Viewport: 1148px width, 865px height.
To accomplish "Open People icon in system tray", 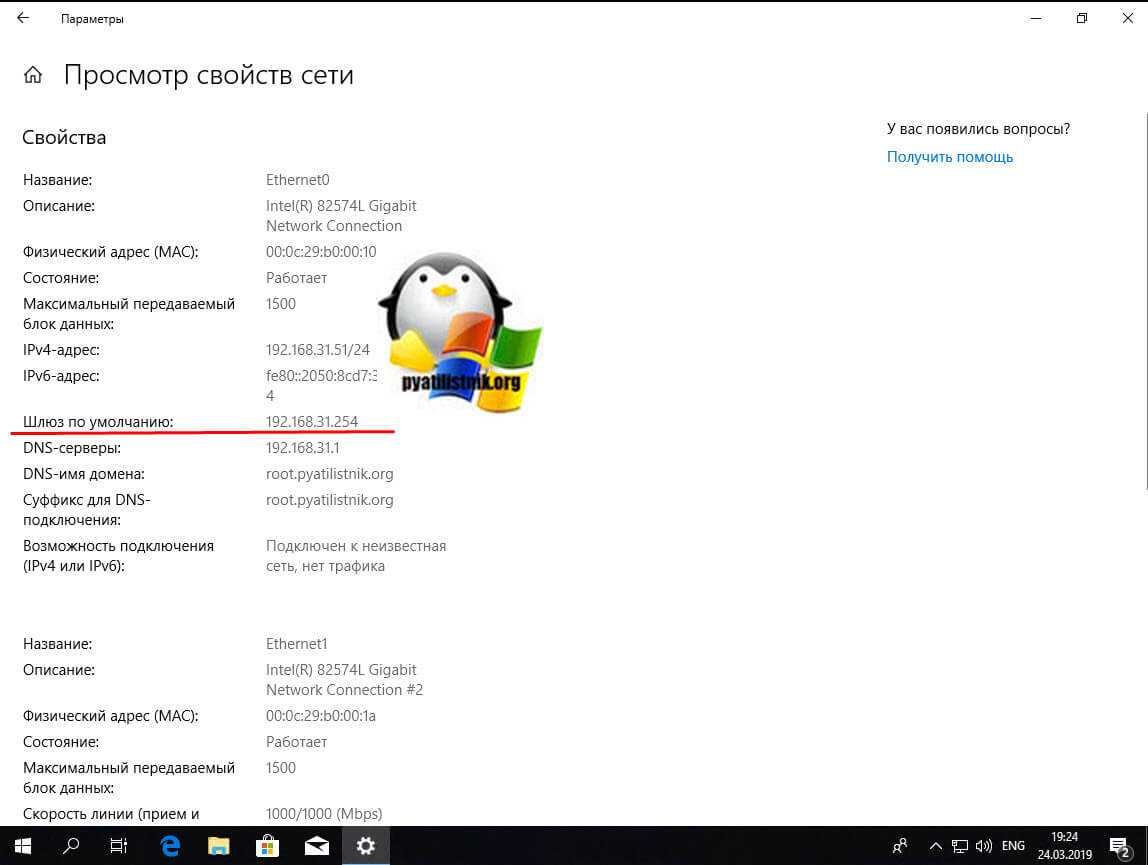I will pos(900,846).
